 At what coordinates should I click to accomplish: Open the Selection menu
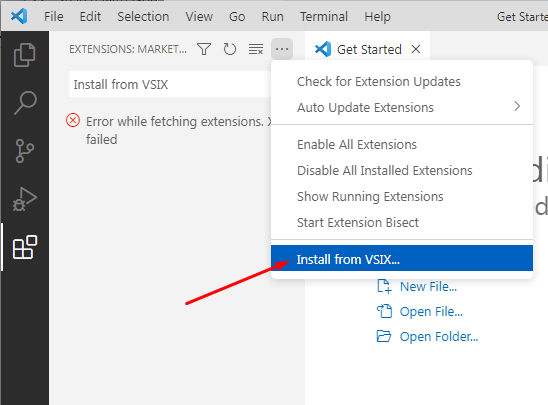(143, 16)
